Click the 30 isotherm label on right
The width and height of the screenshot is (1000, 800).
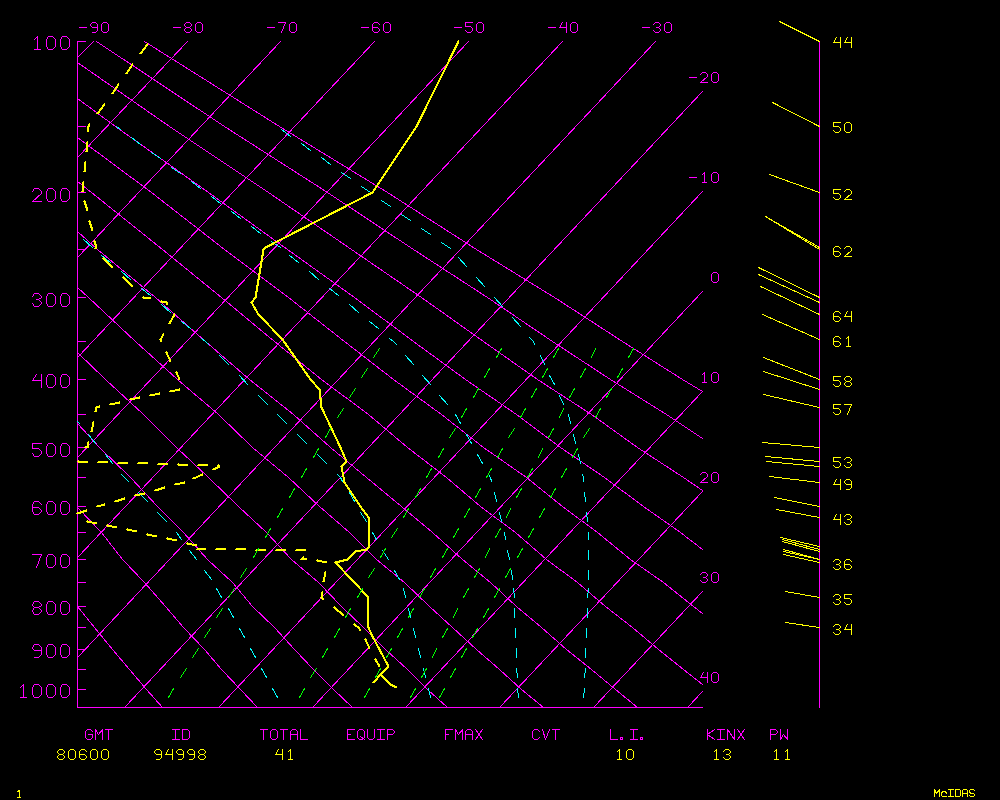pos(709,578)
